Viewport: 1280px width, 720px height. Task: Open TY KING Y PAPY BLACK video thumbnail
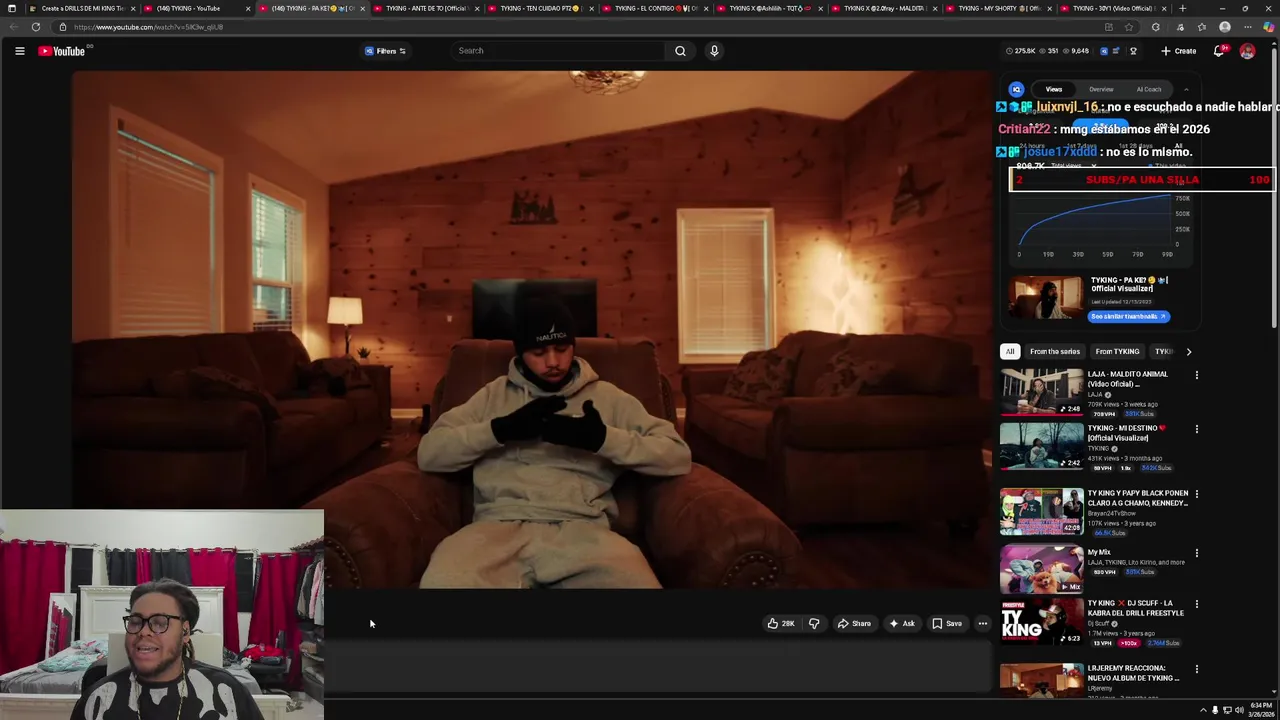[x=1042, y=512]
